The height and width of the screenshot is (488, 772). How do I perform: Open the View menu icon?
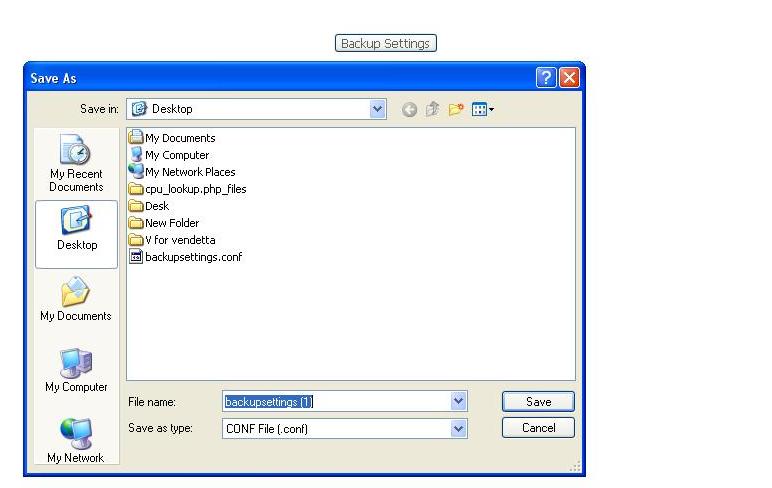pos(482,109)
